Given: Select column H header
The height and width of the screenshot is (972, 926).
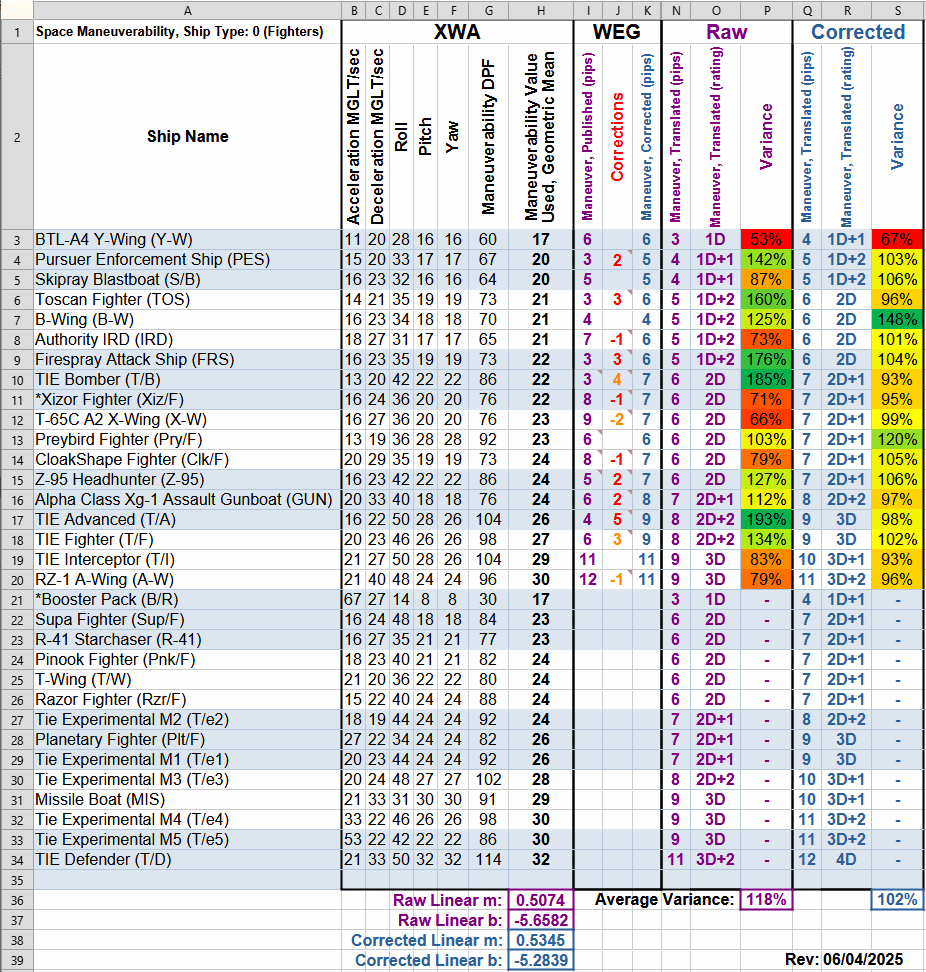Looking at the screenshot, I should click(540, 11).
